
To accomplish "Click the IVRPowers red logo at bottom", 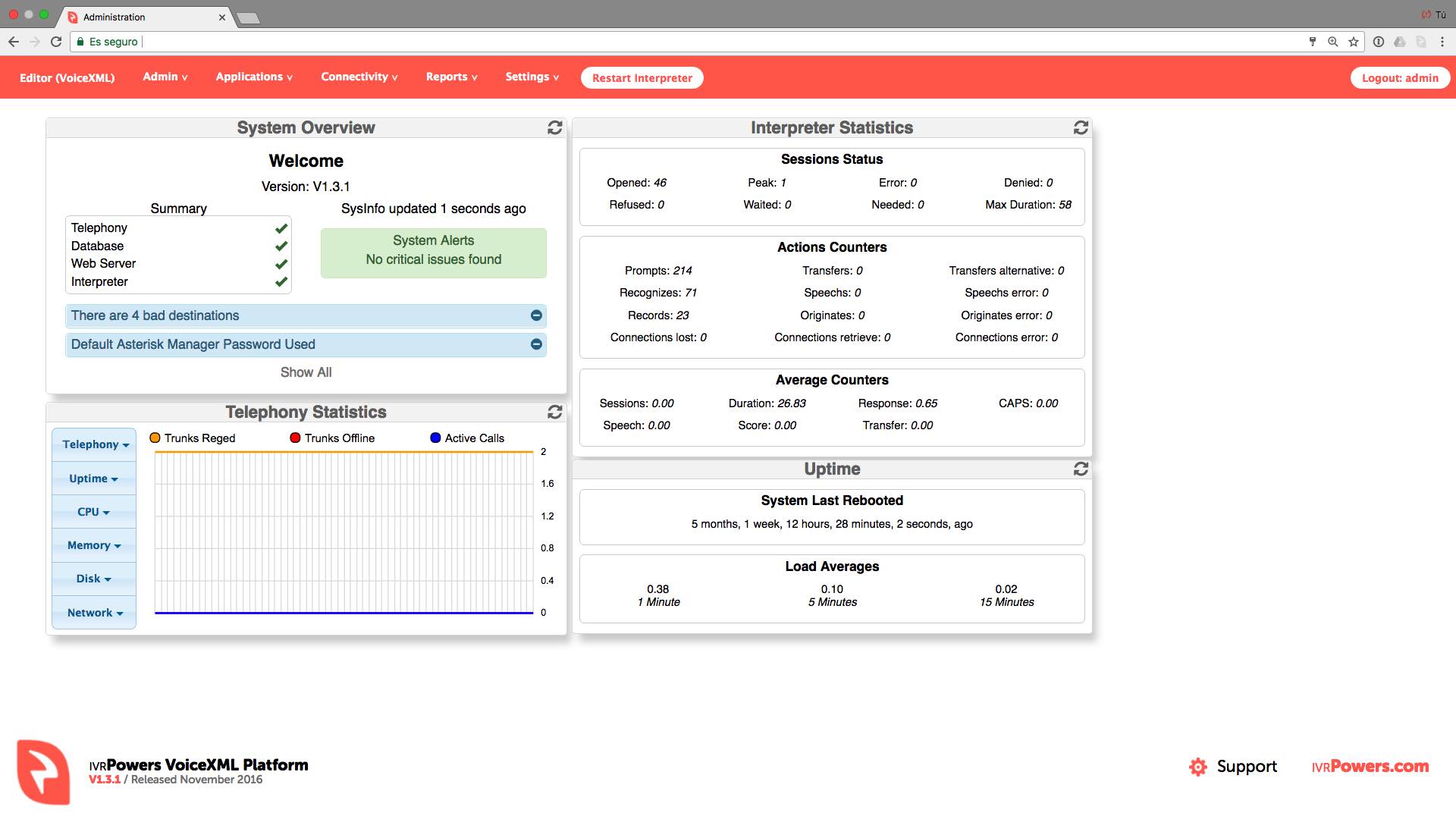I will [43, 772].
